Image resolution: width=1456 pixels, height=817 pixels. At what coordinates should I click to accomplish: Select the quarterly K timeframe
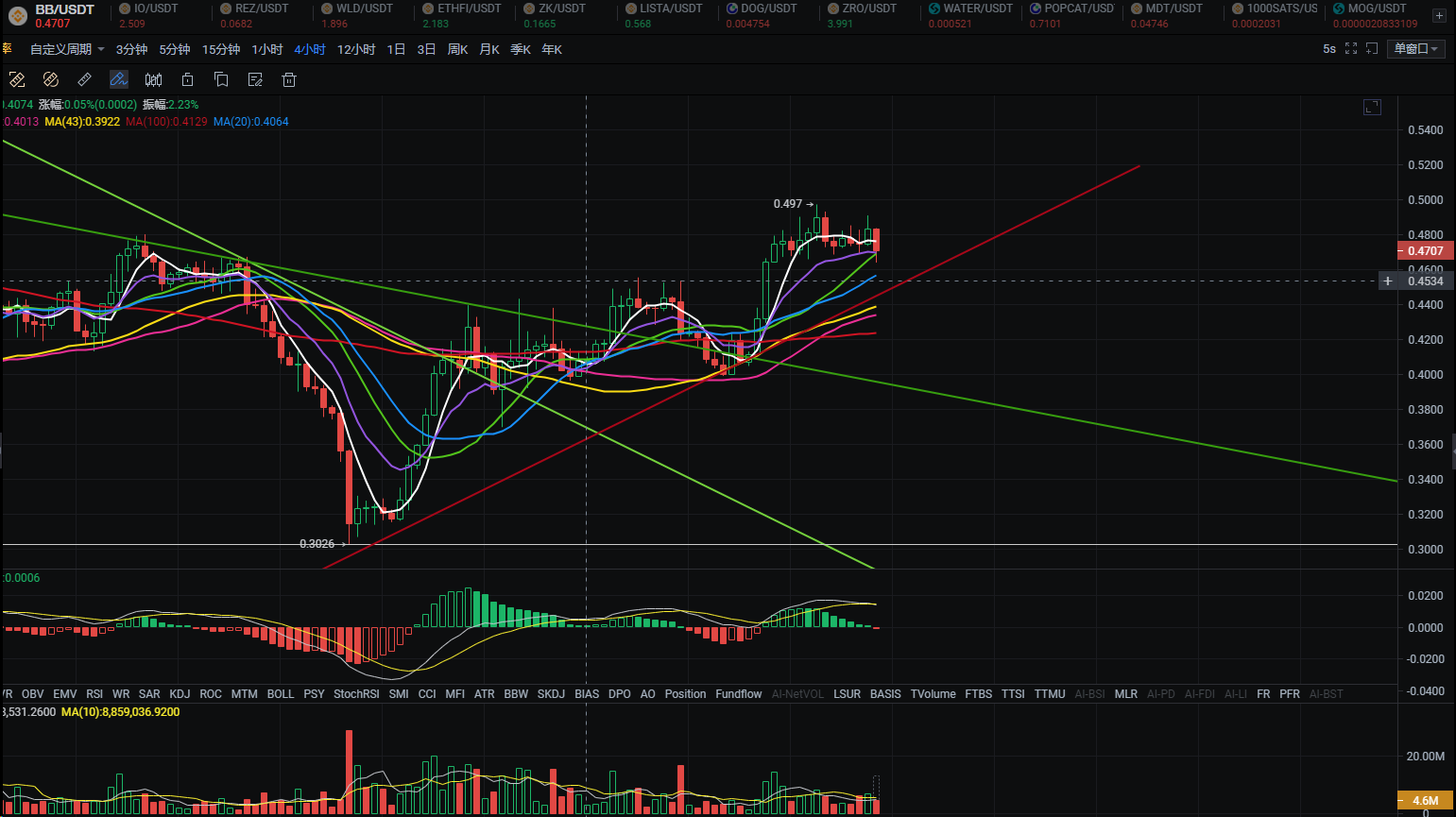point(521,49)
